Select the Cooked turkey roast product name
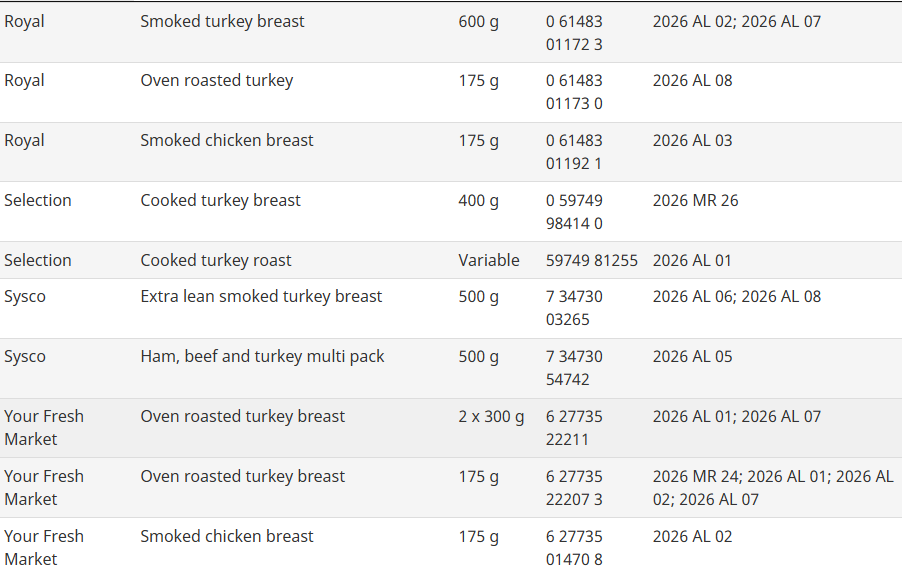 [x=216, y=260]
